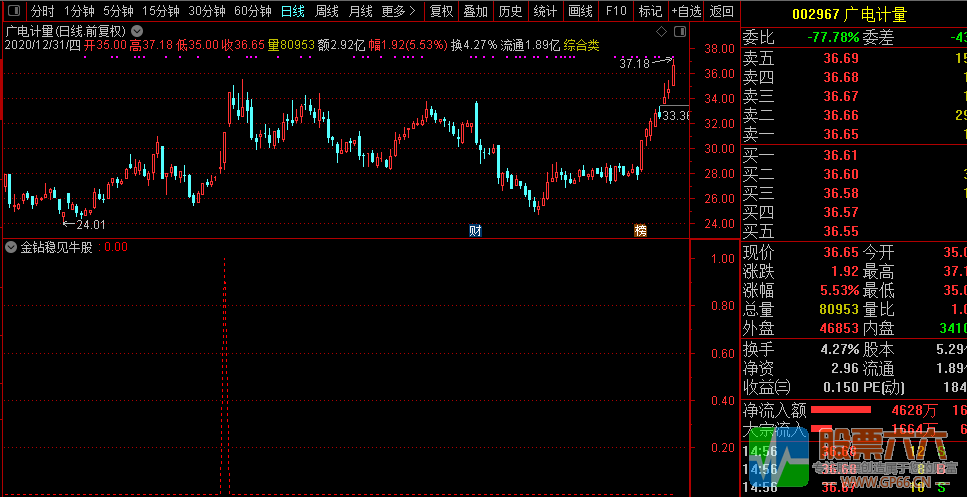Toggle 叠加 overlay comparison
This screenshot has width=967, height=497.
tap(476, 11)
